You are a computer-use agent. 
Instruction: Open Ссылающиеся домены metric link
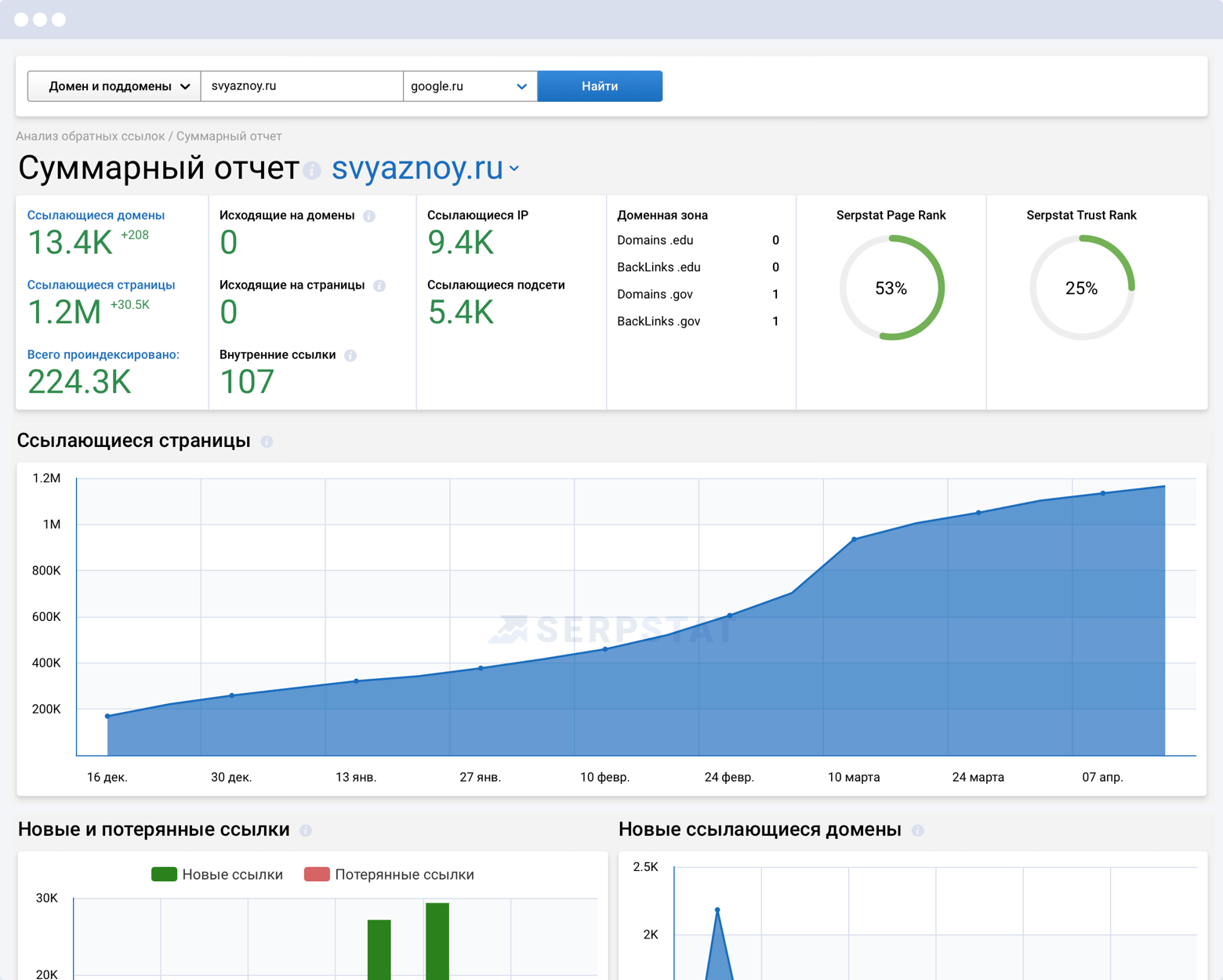pyautogui.click(x=96, y=216)
